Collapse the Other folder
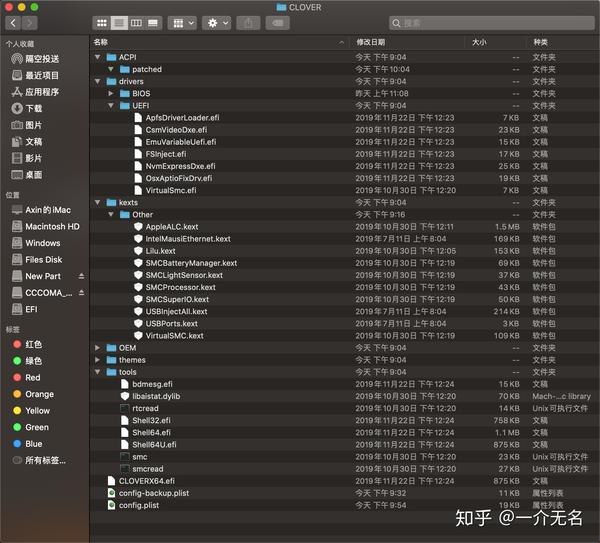This screenshot has width=600, height=543. pyautogui.click(x=111, y=214)
